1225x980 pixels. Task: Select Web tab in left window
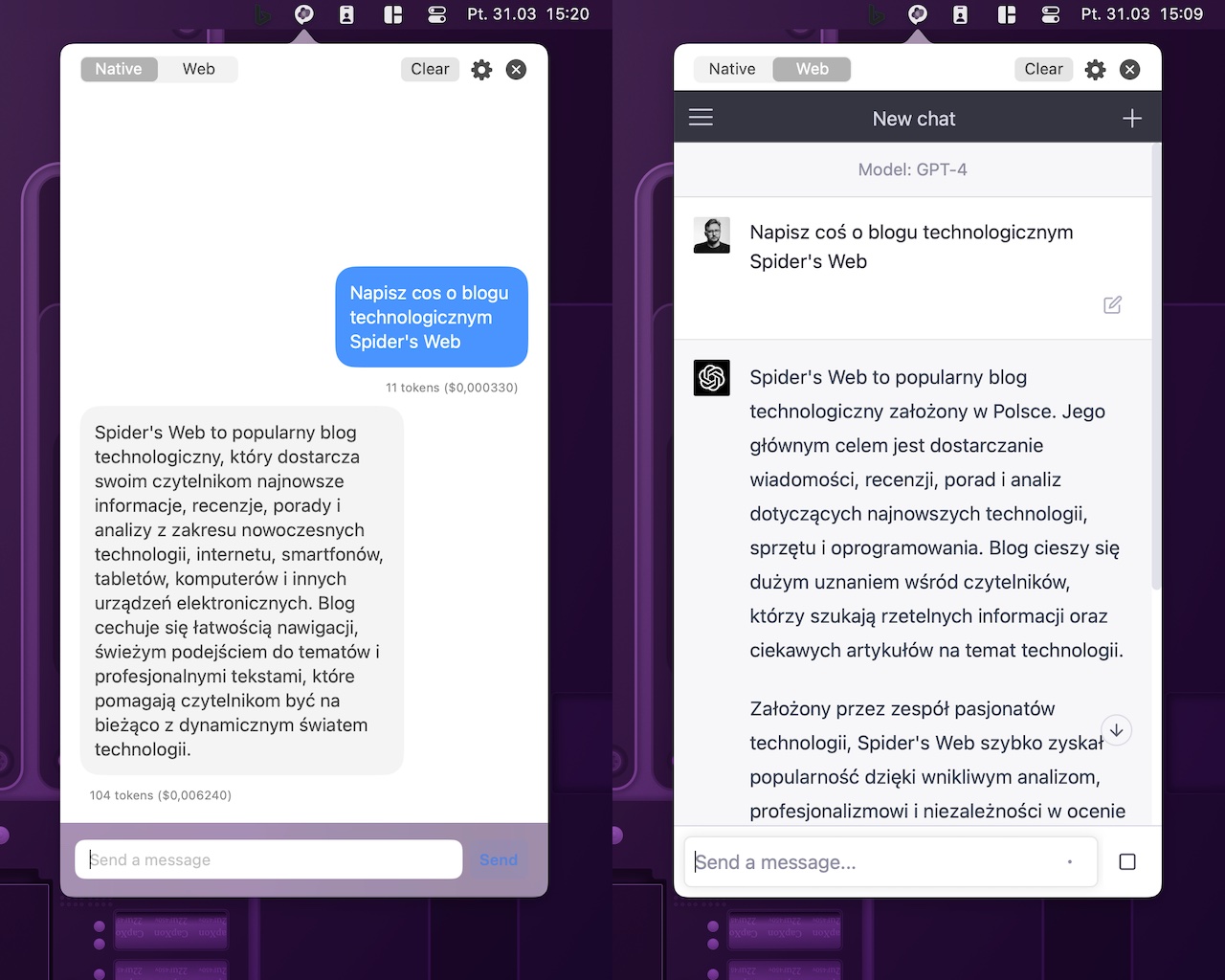tap(199, 69)
